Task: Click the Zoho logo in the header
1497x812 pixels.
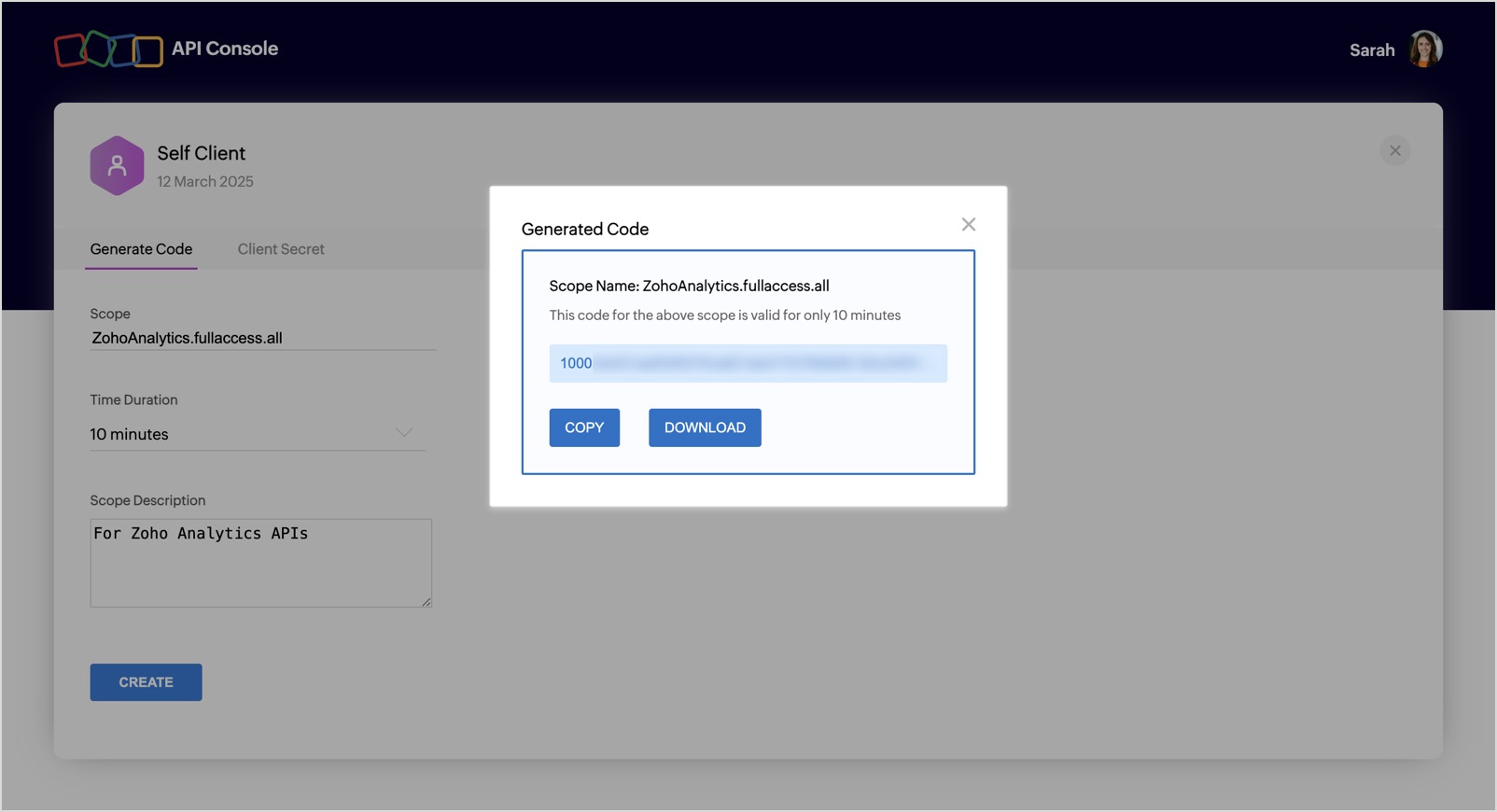Action: pyautogui.click(x=108, y=49)
